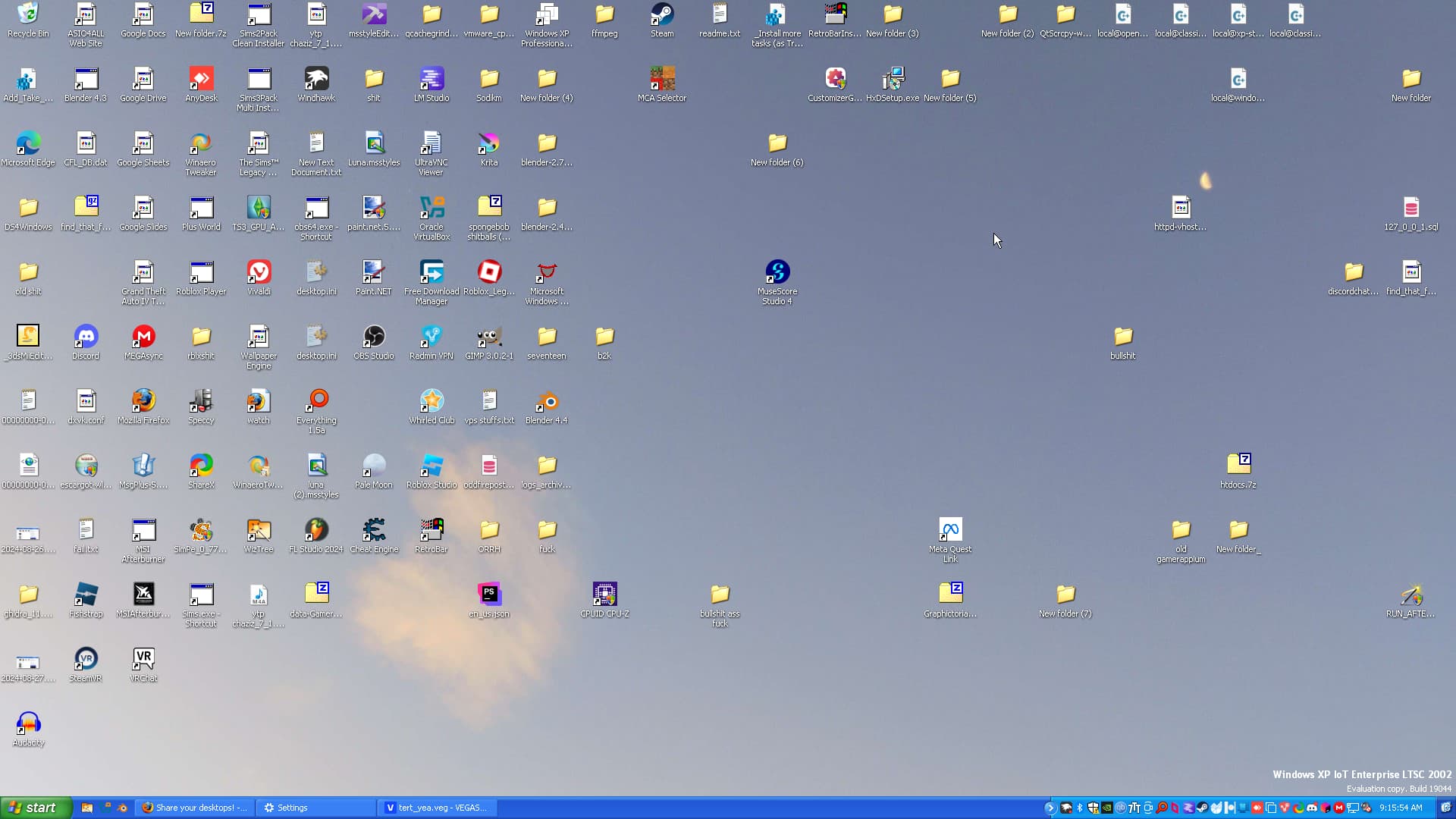Viewport: 1456px width, 819px height.
Task: Open HxDSetup.exe installer icon
Action: [893, 85]
